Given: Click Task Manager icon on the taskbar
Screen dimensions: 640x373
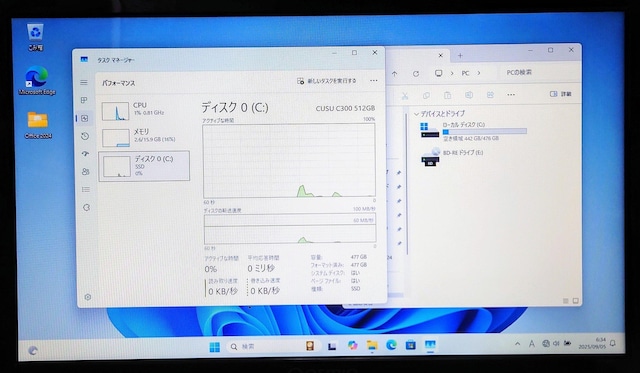Looking at the screenshot, I should (430, 345).
